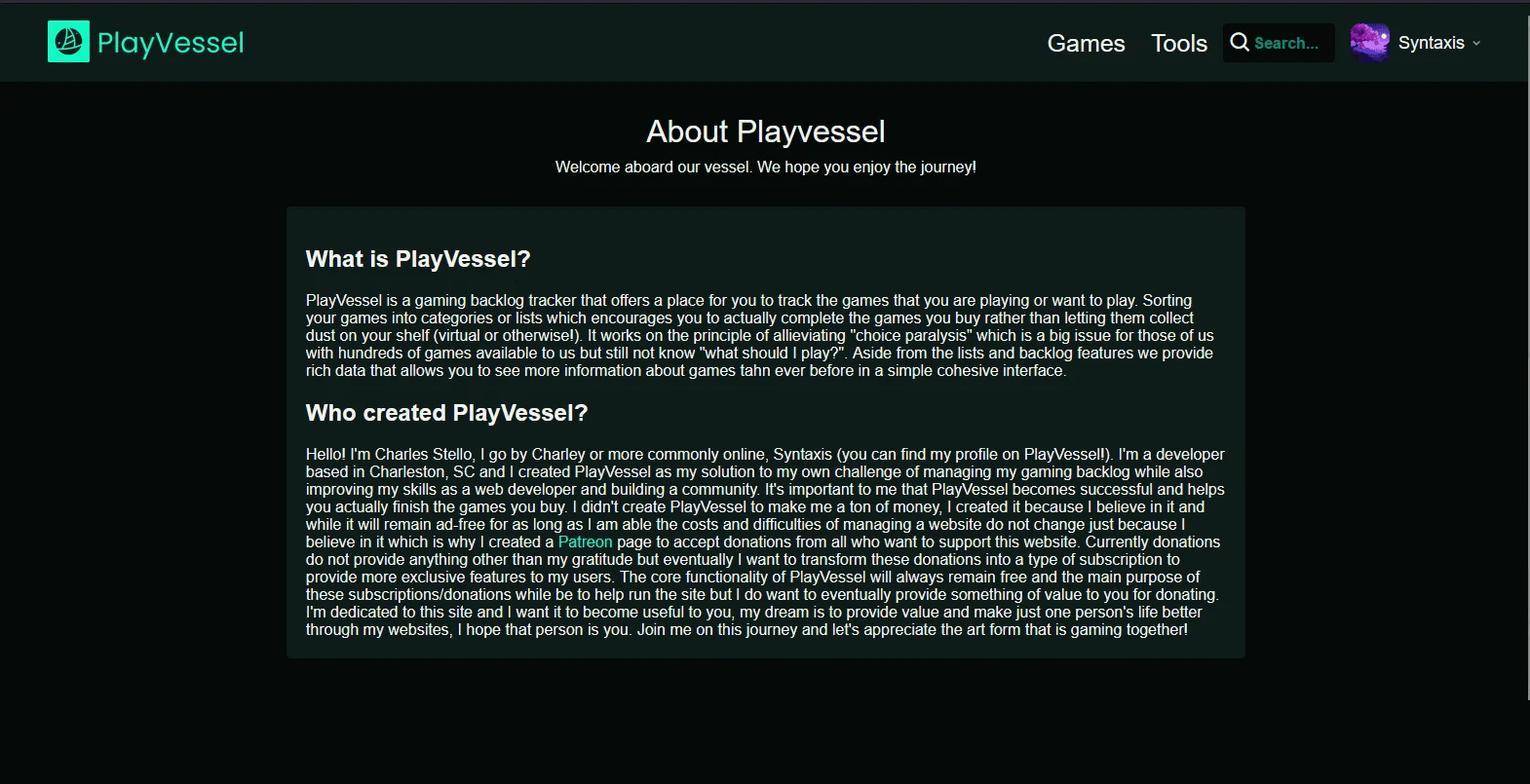This screenshot has width=1530, height=784.
Task: Click the 'Who created PlayVessel?' heading
Action: tap(446, 413)
